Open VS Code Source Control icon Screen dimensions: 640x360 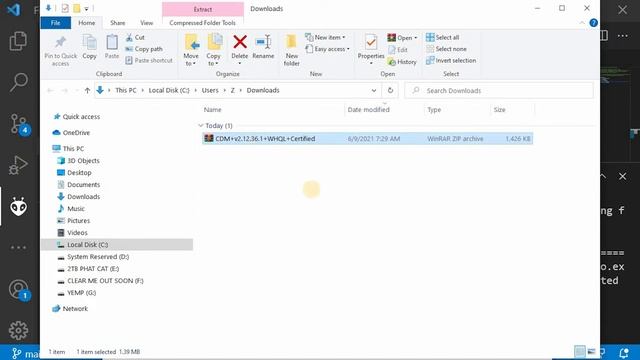pyautogui.click(x=19, y=124)
